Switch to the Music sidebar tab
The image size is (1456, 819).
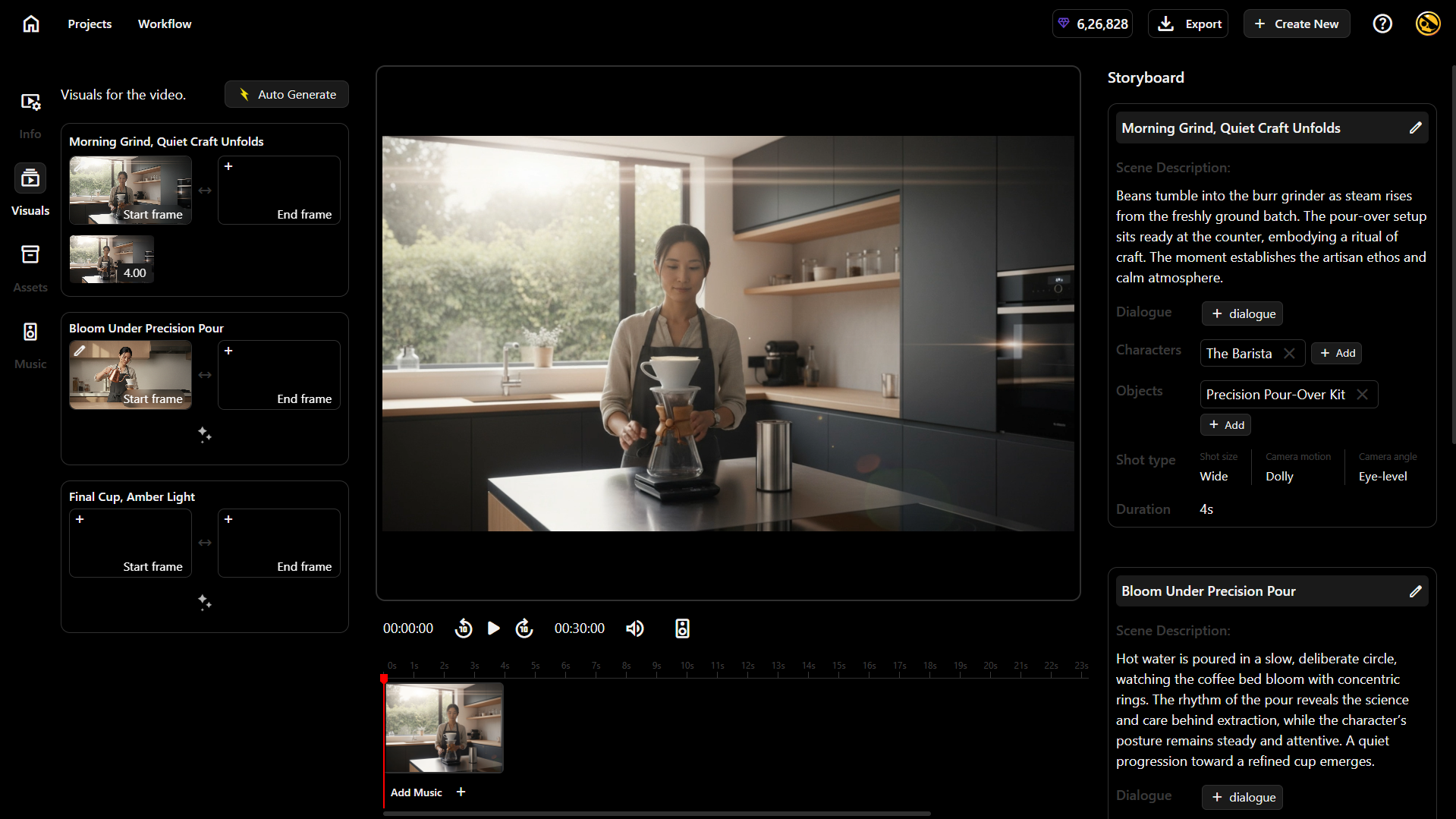30,345
